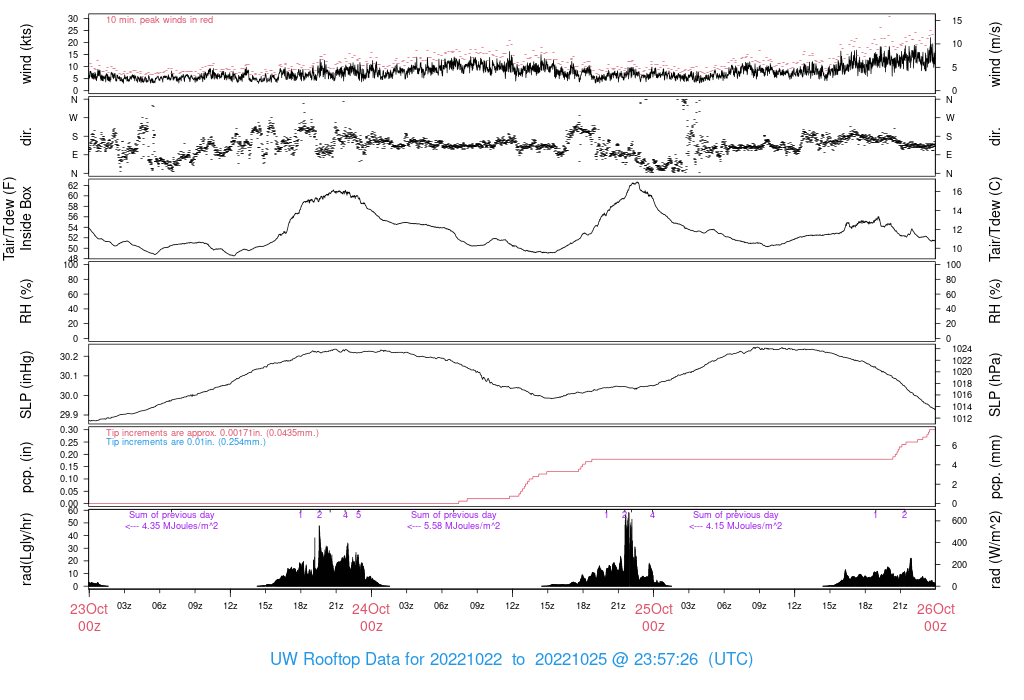Viewport: 1024px width, 700px height.
Task: Click the '10 min. peak winds in red' note
Action: [x=159, y=20]
